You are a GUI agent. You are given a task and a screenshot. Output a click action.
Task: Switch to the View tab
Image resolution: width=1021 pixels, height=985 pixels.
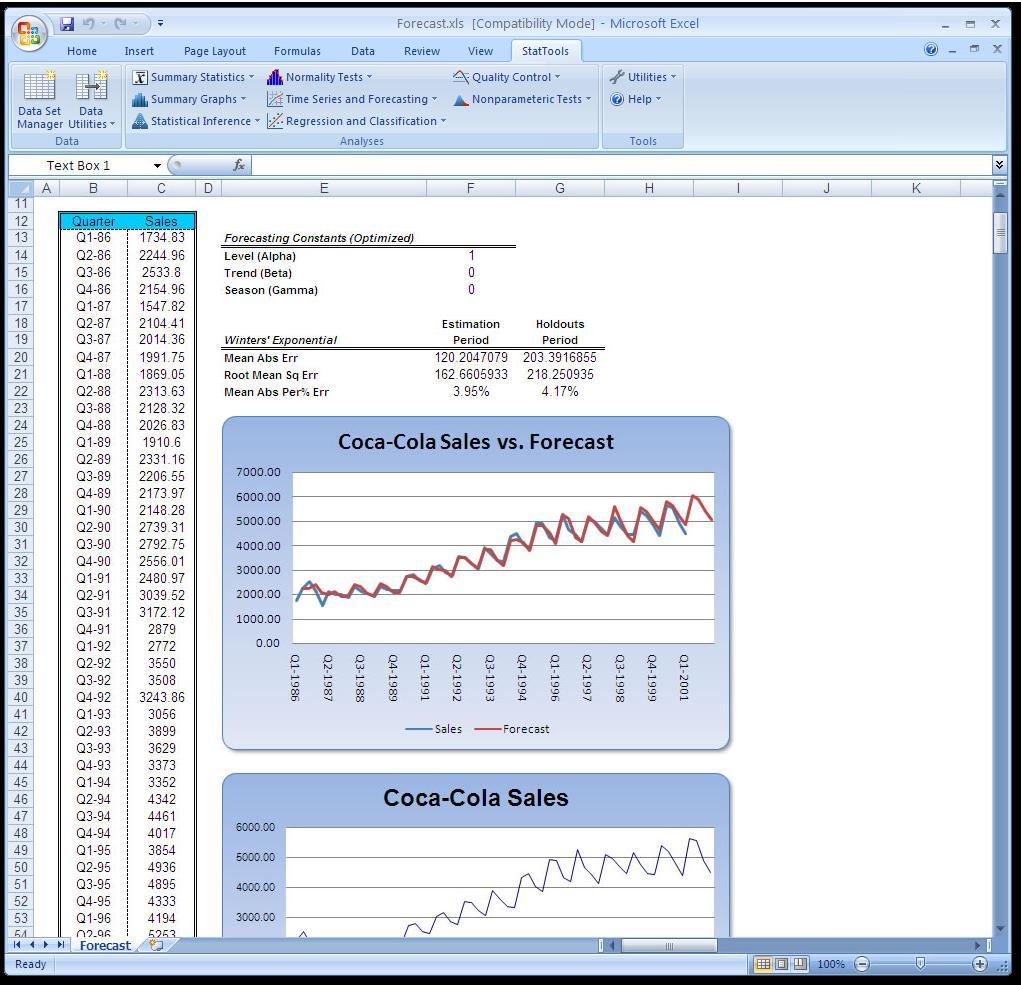(x=481, y=51)
